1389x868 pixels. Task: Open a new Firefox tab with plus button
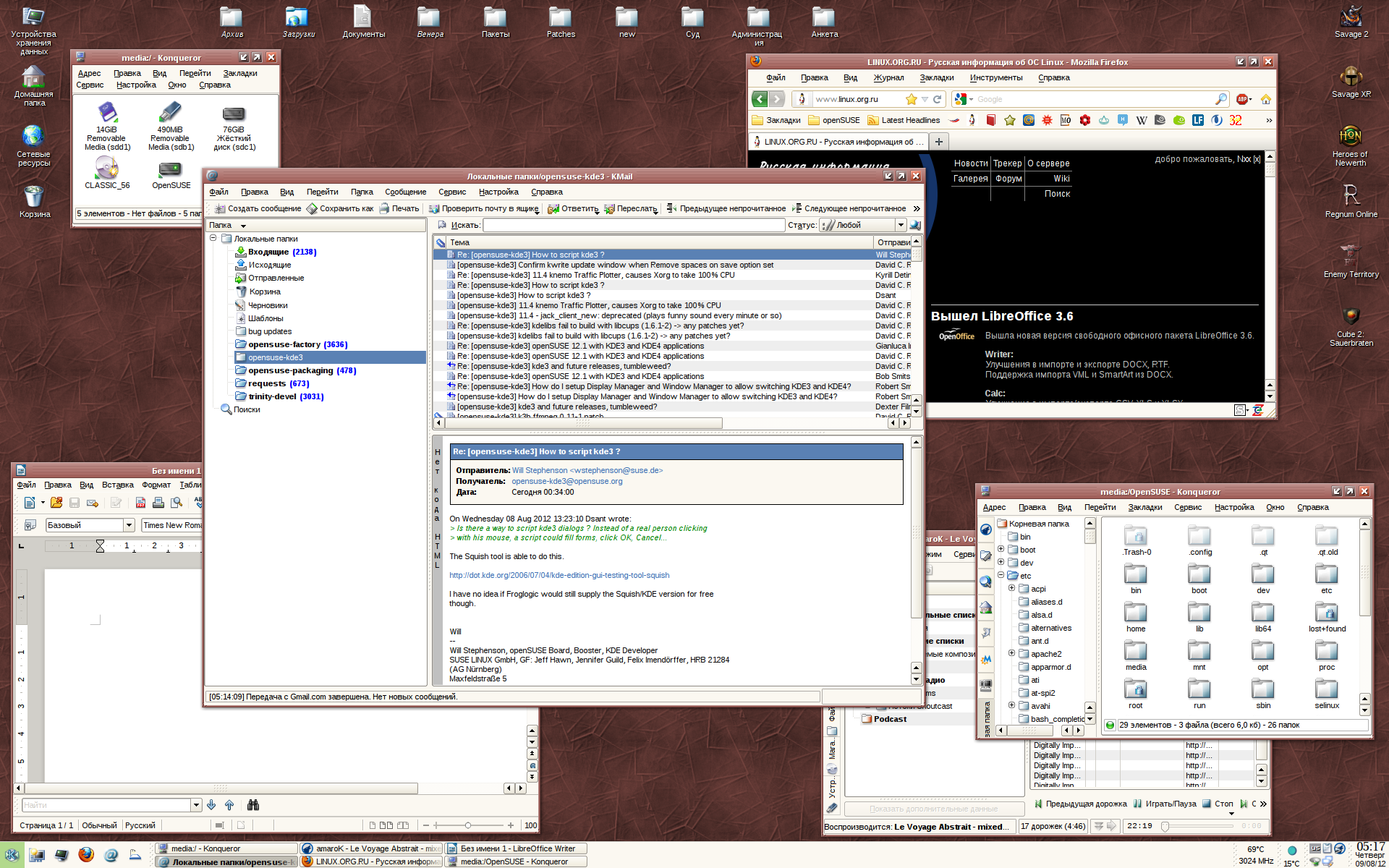tap(938, 142)
